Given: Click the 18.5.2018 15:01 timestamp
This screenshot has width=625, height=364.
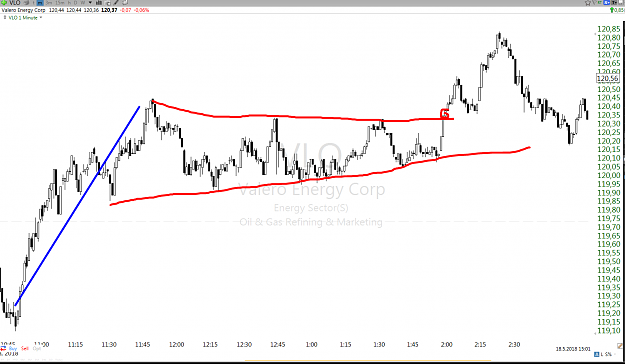Looking at the screenshot, I should pyautogui.click(x=573, y=349).
